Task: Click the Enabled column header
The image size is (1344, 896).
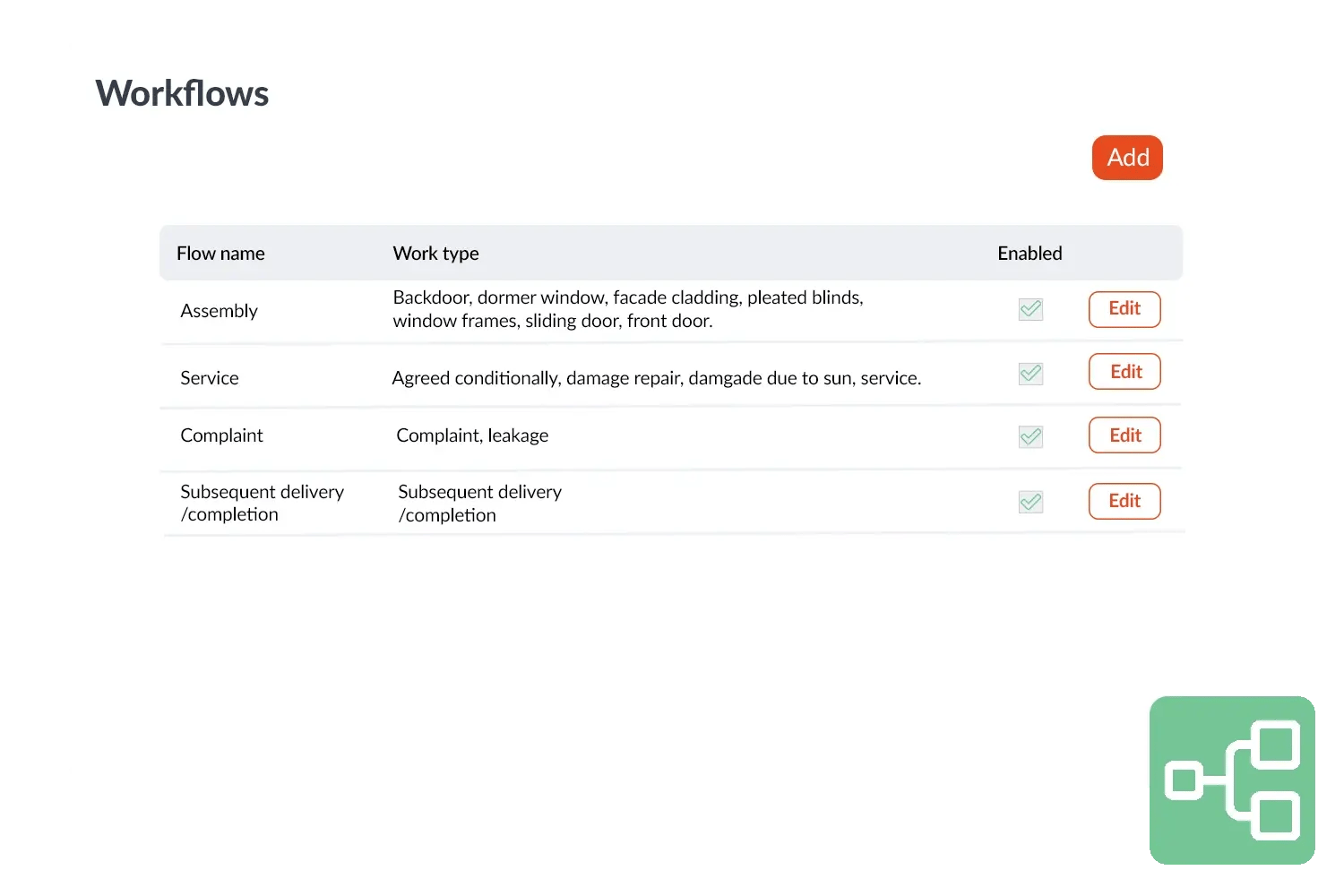Action: (x=1030, y=254)
